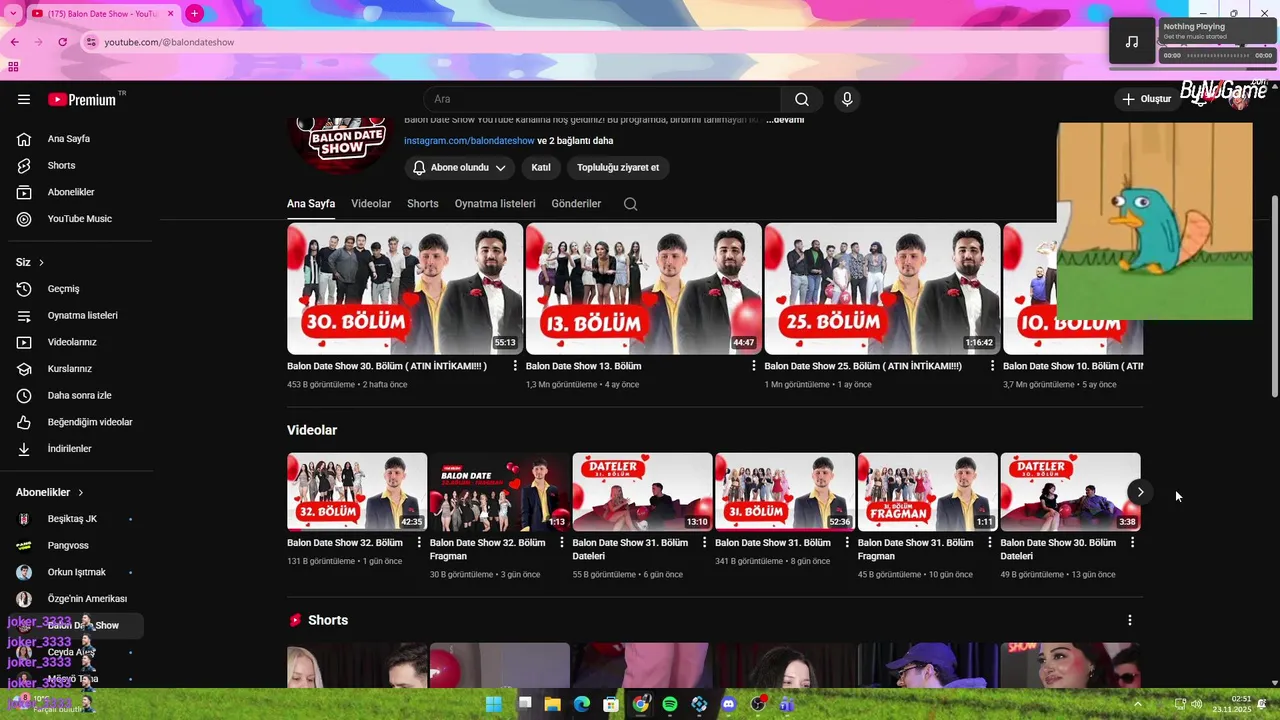1280x720 pixels.
Task: Click the Katıl button
Action: [x=541, y=168]
